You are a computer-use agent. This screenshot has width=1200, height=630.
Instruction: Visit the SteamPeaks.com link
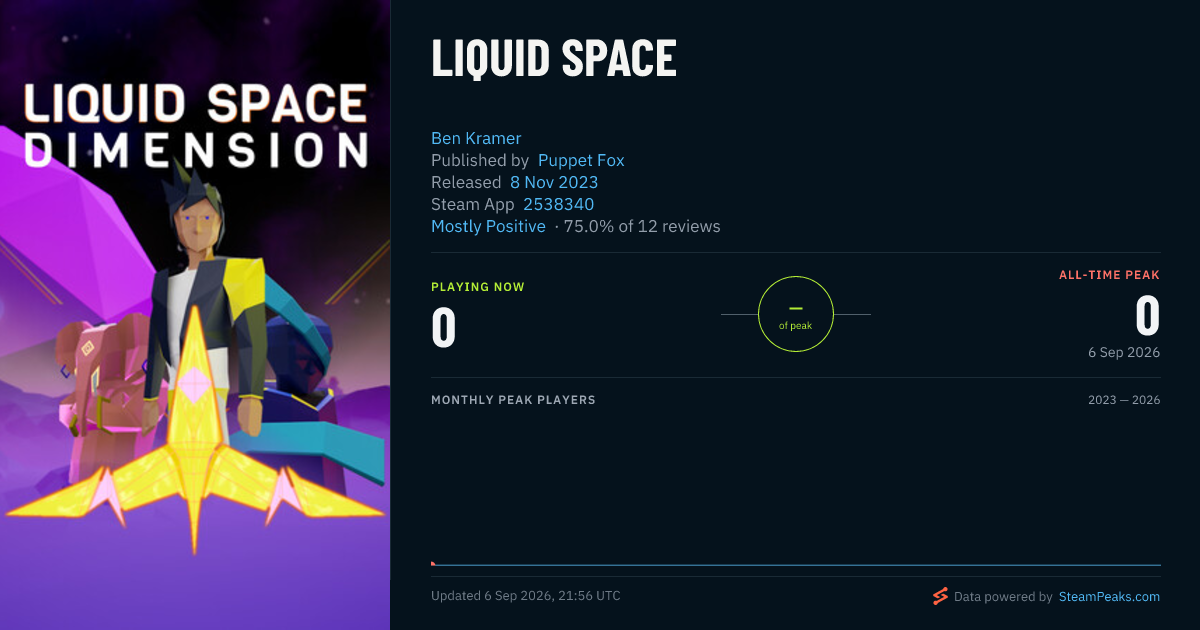click(1109, 597)
